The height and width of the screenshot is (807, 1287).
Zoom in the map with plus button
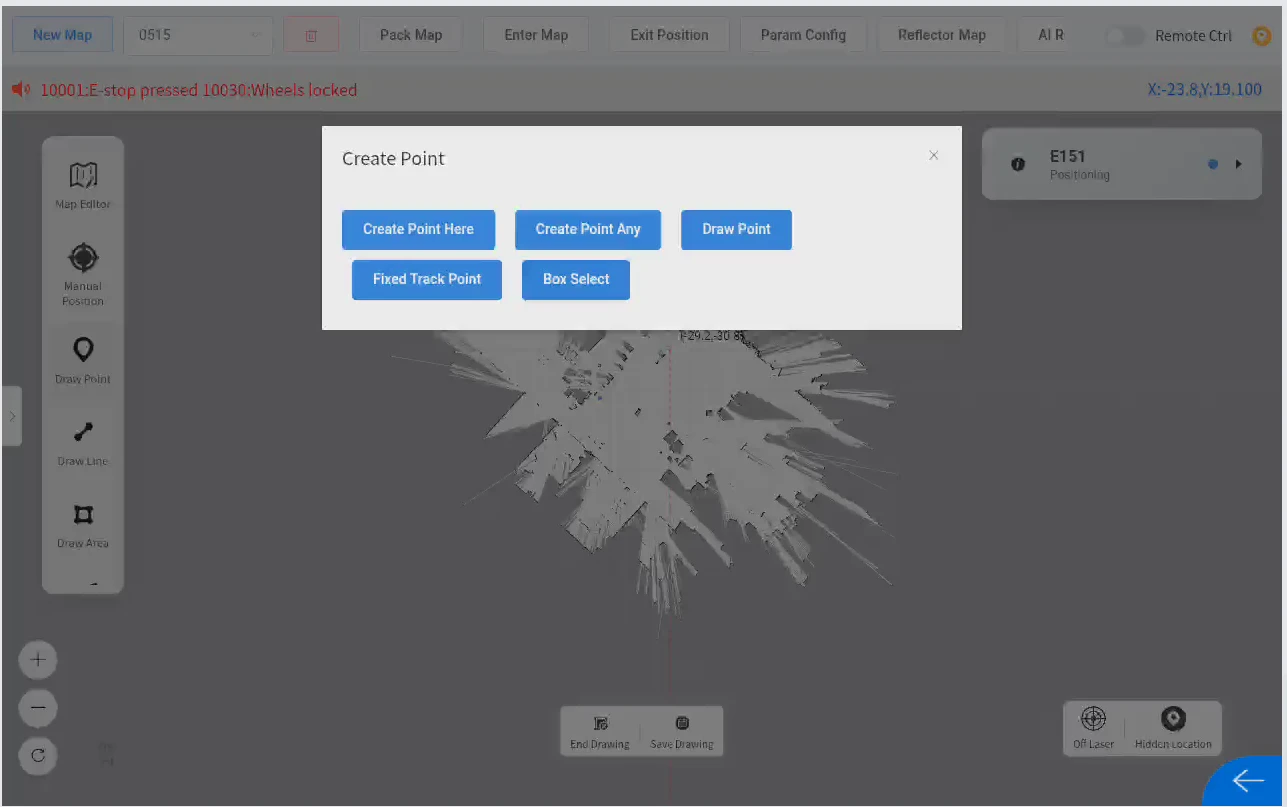38,660
